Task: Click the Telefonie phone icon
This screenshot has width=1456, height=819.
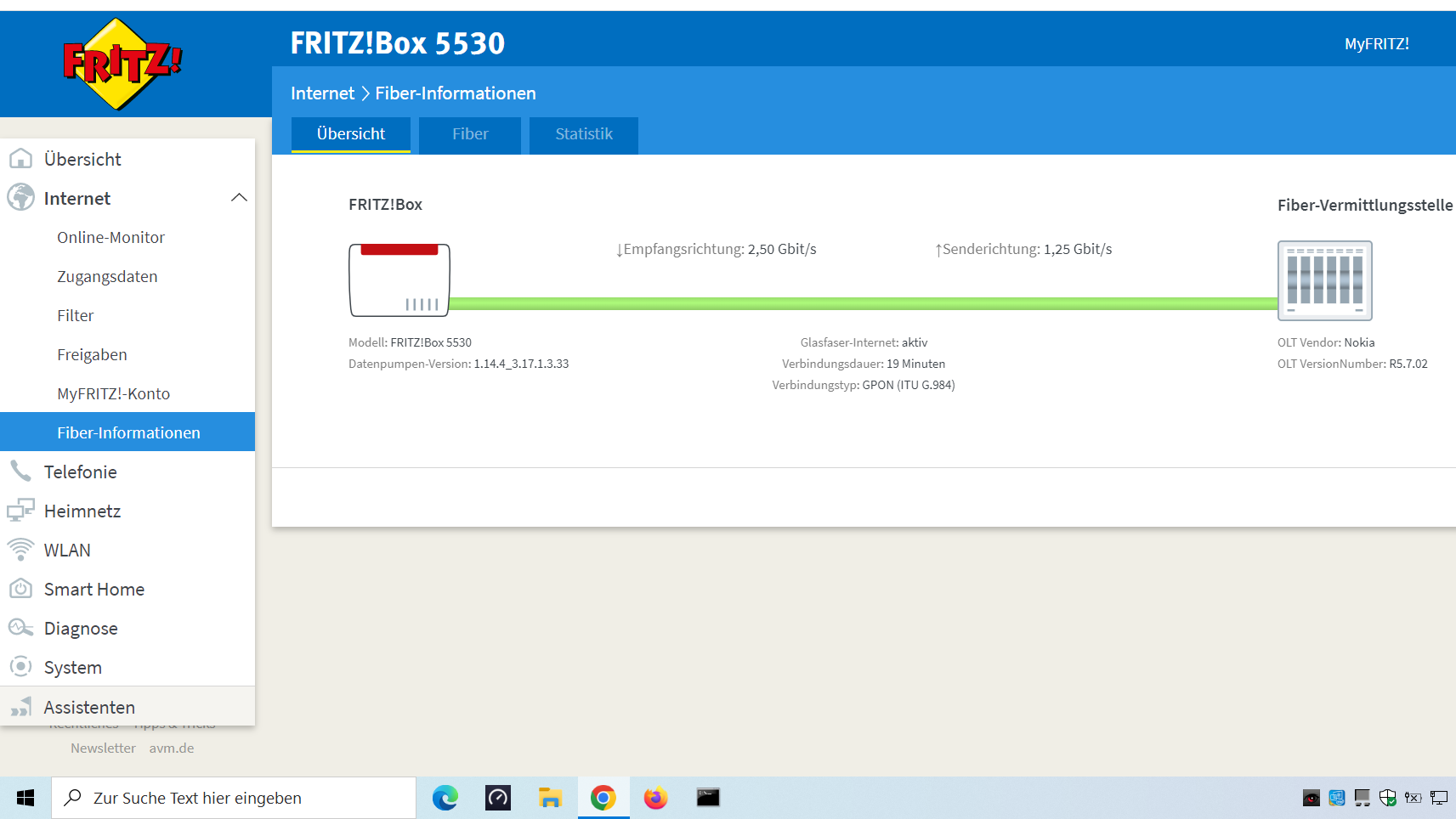Action: pyautogui.click(x=20, y=472)
